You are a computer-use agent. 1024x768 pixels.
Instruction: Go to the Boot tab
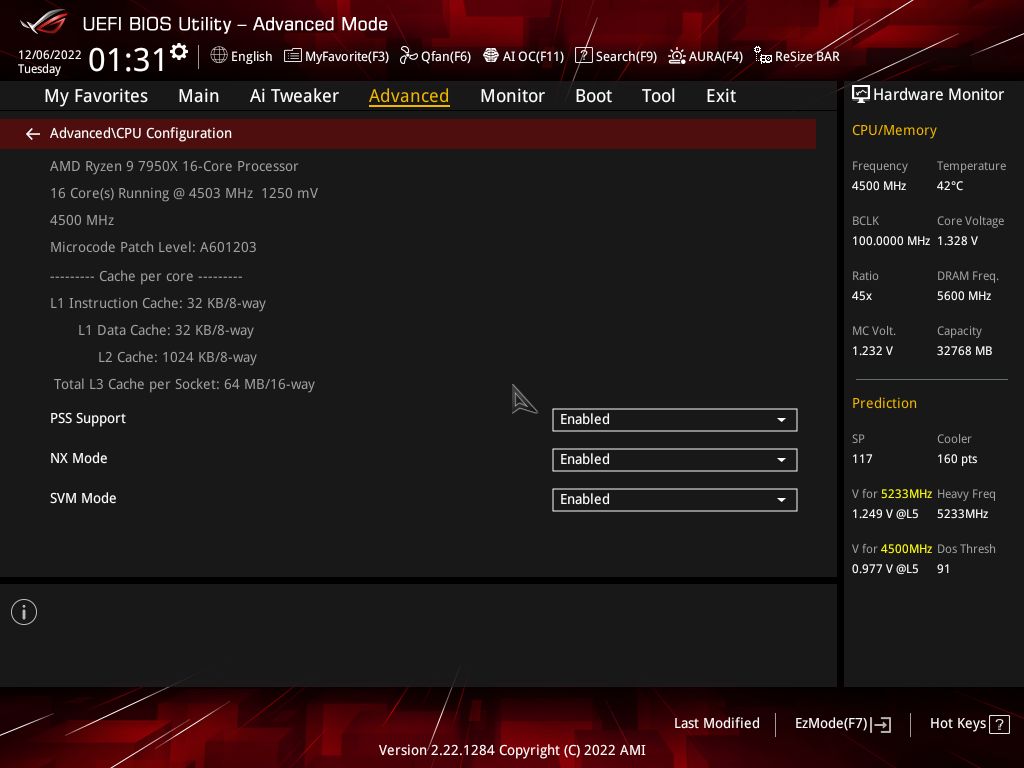click(593, 96)
